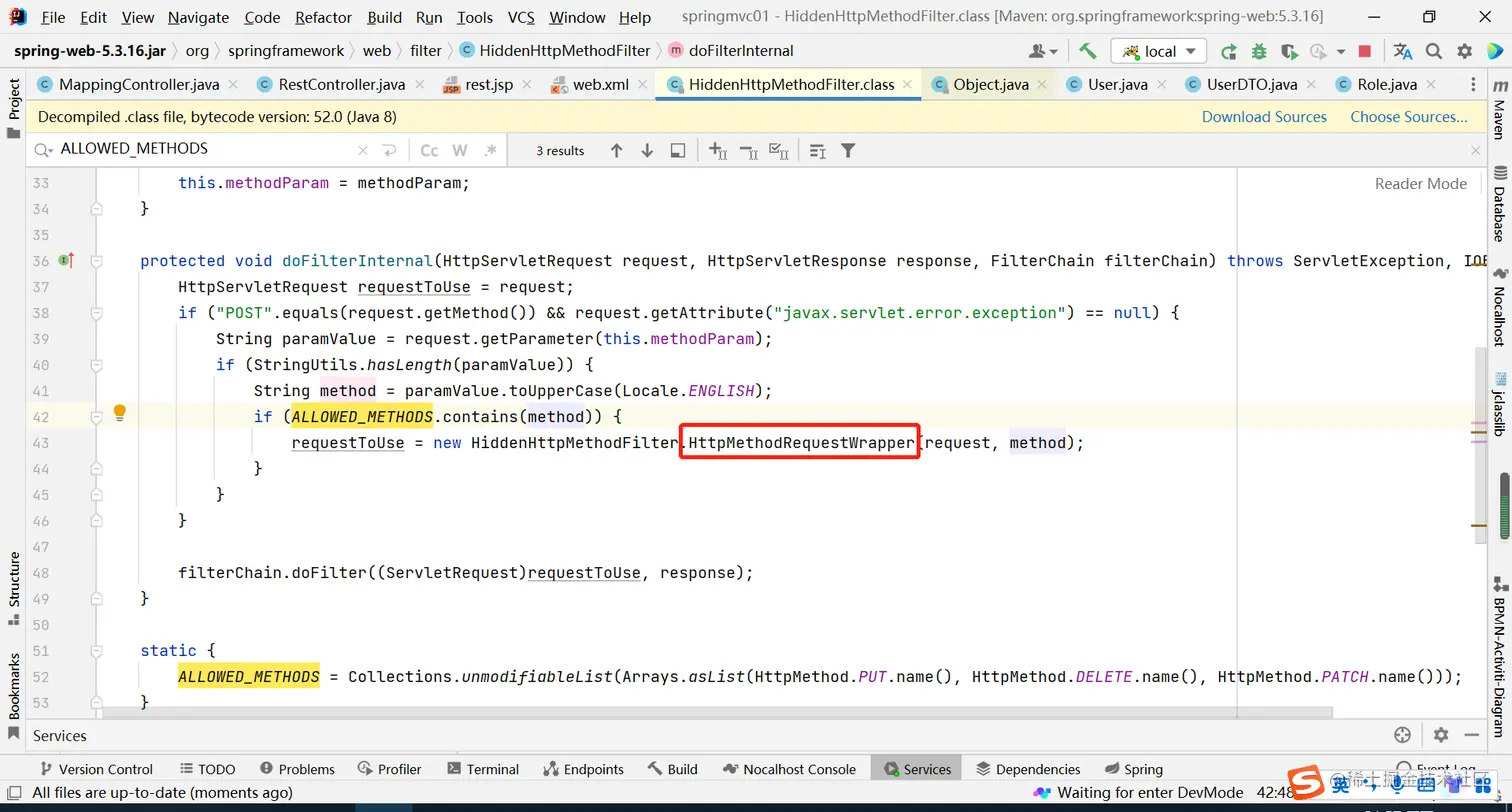Click the Services panel crosshair icon
Viewport: 1512px width, 812px height.
coord(1402,735)
